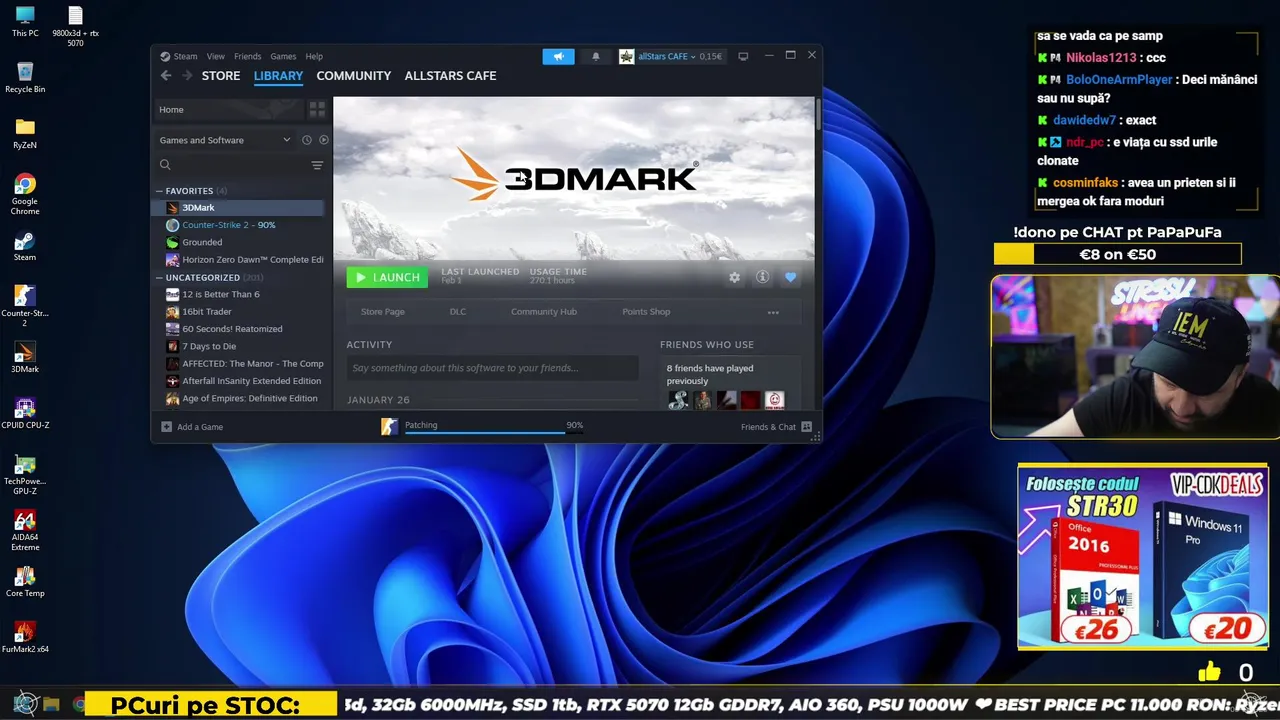Image resolution: width=1280 pixels, height=720 pixels.
Task: Open Google Chrome desktop shortcut
Action: 25,194
